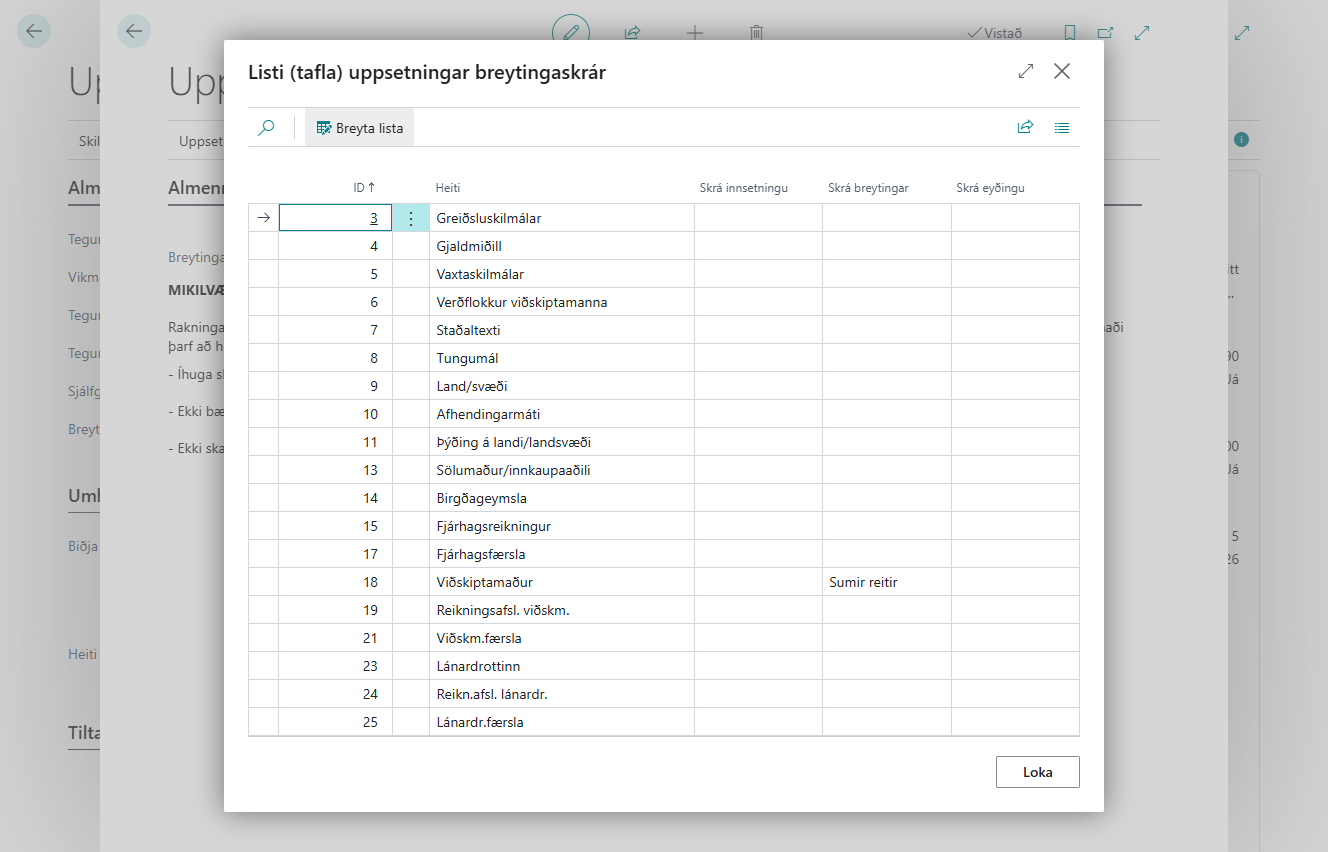1328x852 pixels.
Task: Click the outermost expand arrows icon at far right
Action: [1242, 32]
